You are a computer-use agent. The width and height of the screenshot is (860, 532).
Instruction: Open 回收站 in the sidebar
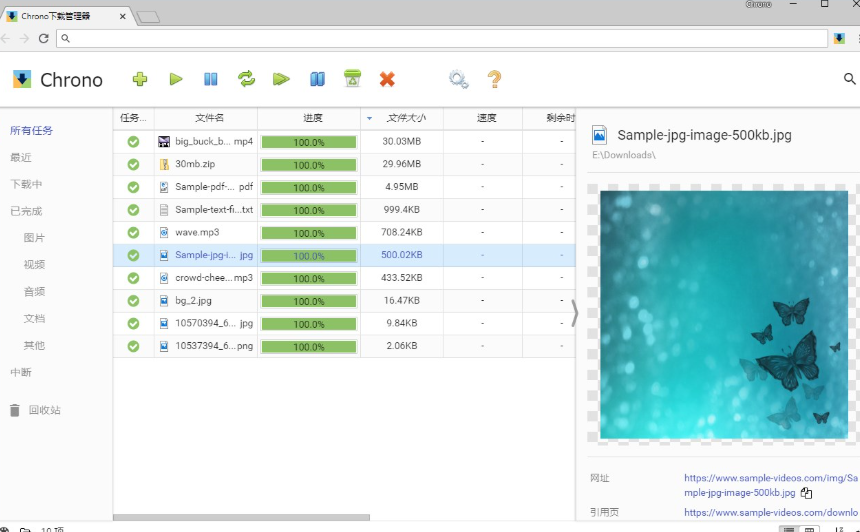tap(44, 410)
